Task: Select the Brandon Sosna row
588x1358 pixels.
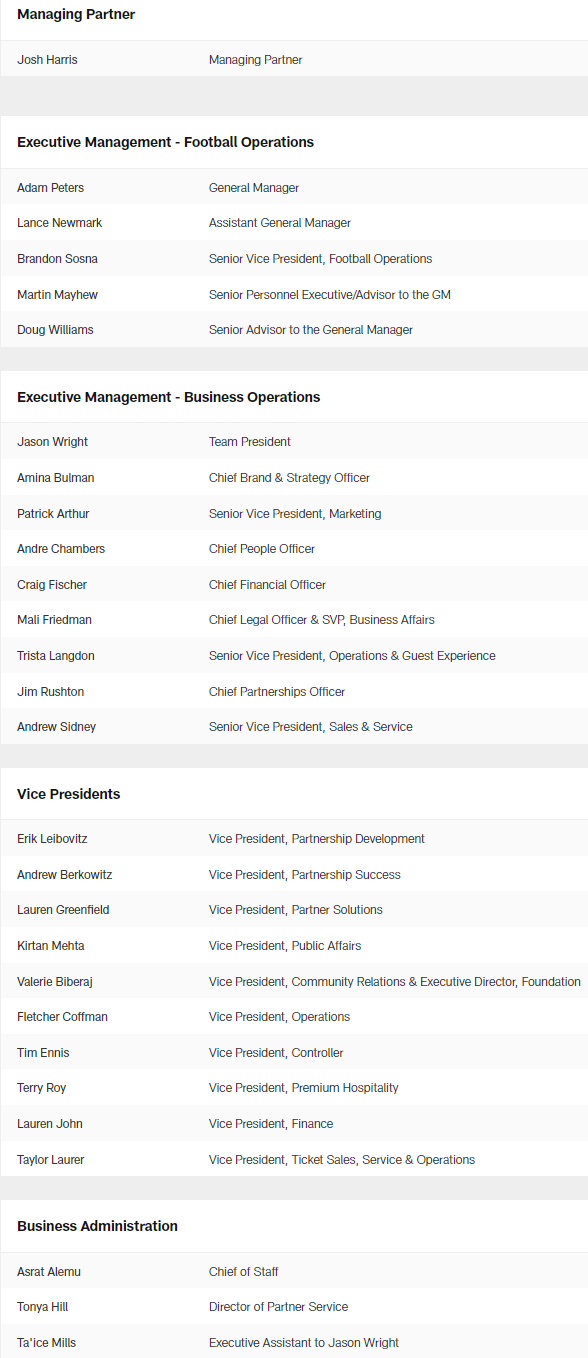Action: 294,259
